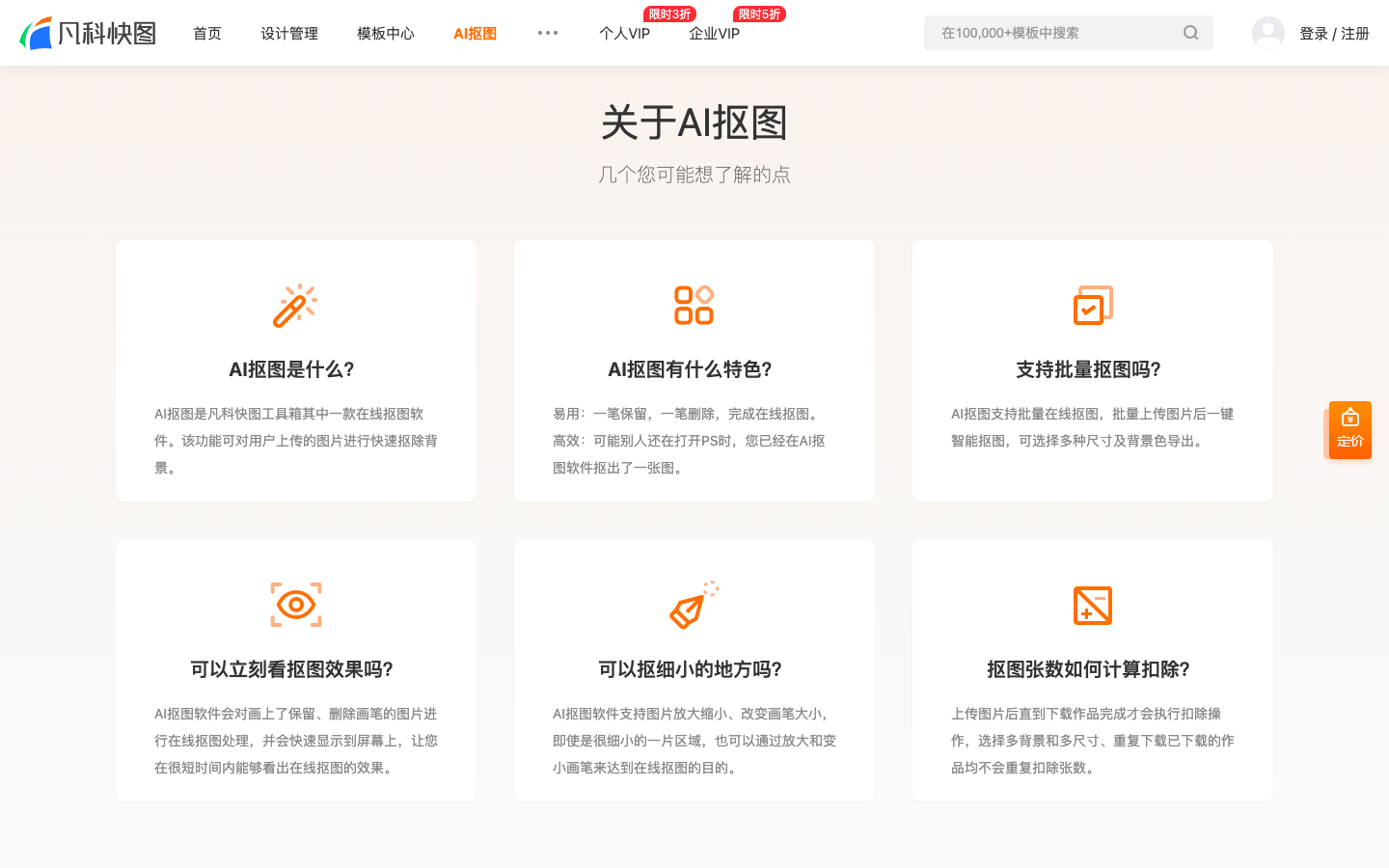
Task: Open 设计管理
Action: click(x=288, y=33)
